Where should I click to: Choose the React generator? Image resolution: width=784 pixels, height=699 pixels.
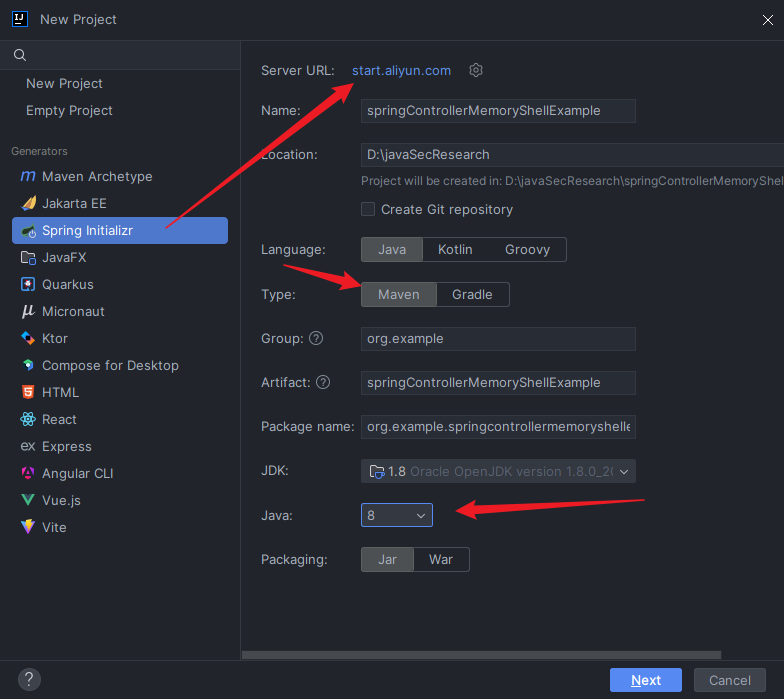(120, 420)
